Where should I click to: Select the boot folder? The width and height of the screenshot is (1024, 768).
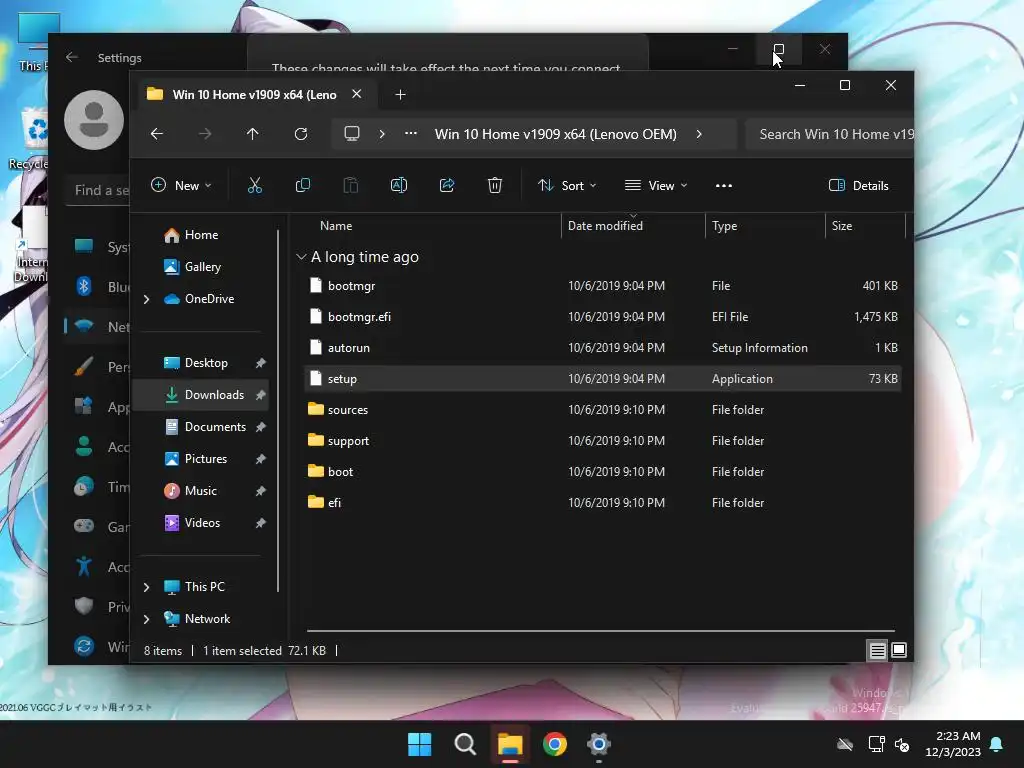603,472
